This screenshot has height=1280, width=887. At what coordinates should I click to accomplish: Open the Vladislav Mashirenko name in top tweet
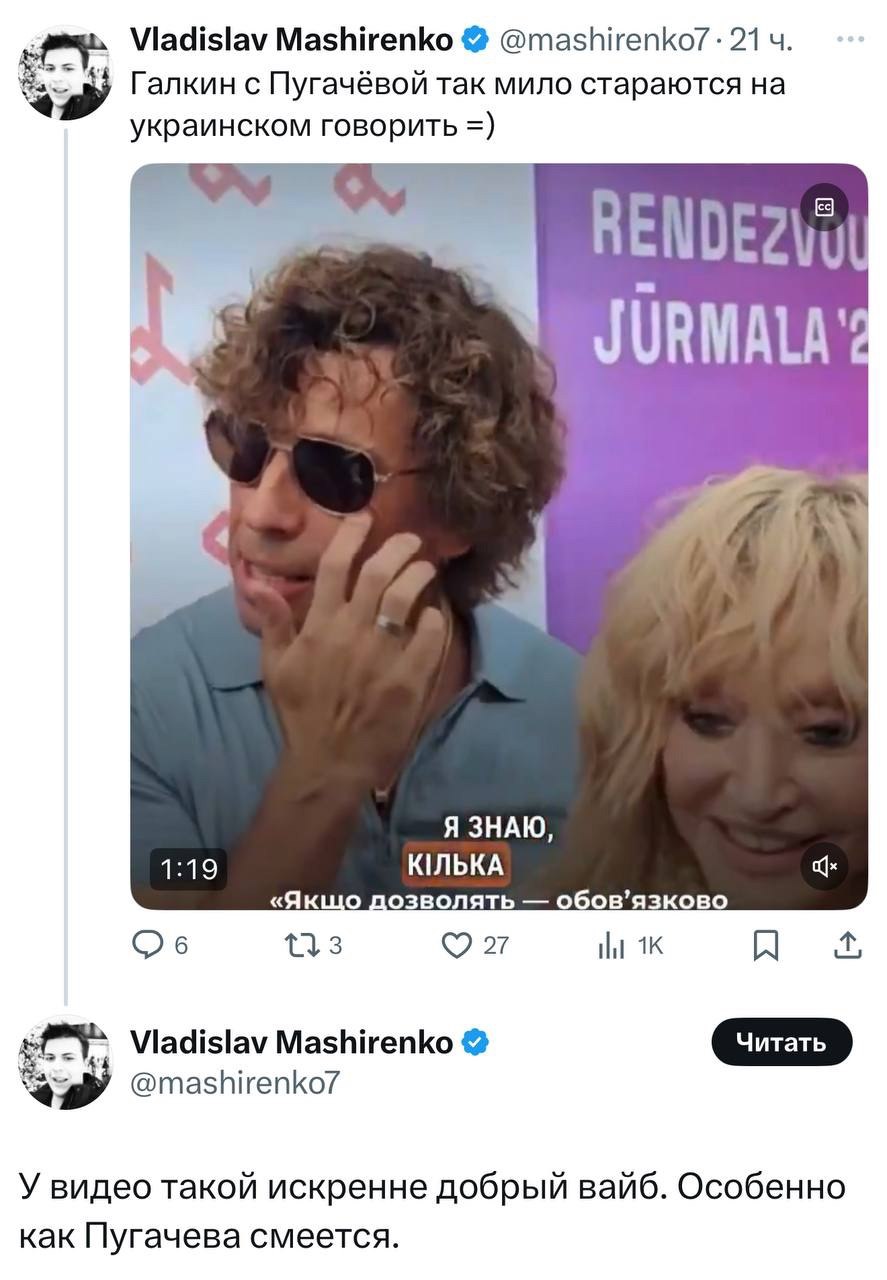pos(292,40)
